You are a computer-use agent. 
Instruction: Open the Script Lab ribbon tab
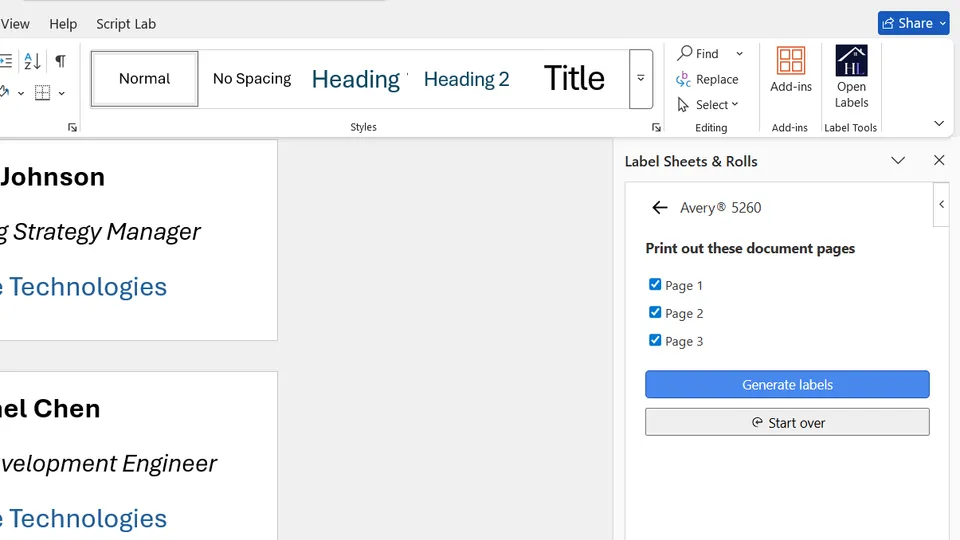126,24
